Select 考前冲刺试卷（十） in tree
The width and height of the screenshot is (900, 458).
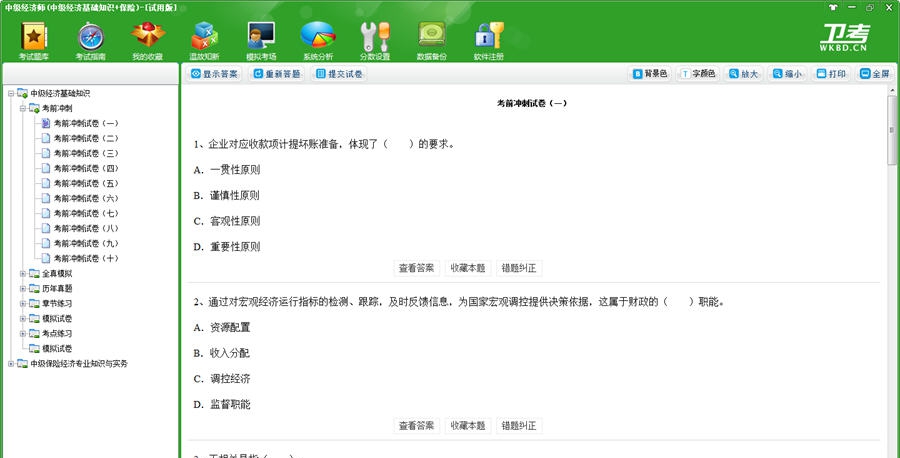(86, 258)
